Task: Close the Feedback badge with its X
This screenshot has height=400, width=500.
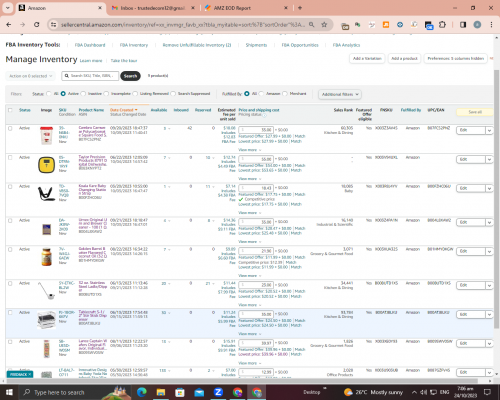Action: tap(30, 374)
